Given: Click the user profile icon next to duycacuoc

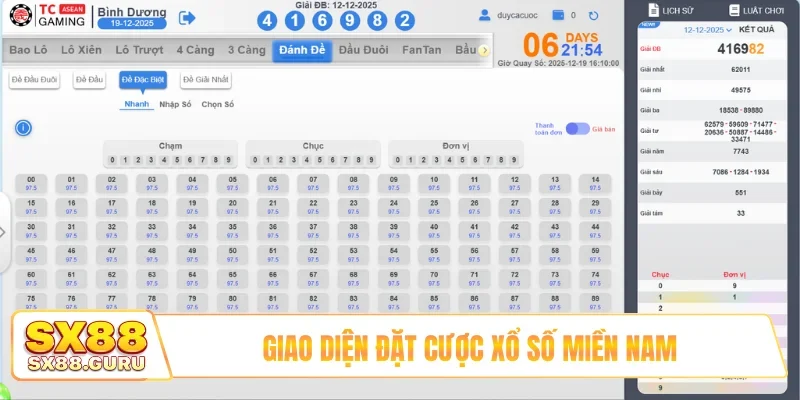Looking at the screenshot, I should pos(484,15).
